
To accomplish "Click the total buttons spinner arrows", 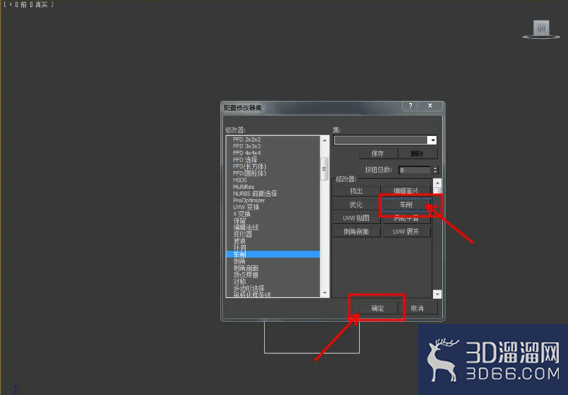I will pyautogui.click(x=435, y=170).
